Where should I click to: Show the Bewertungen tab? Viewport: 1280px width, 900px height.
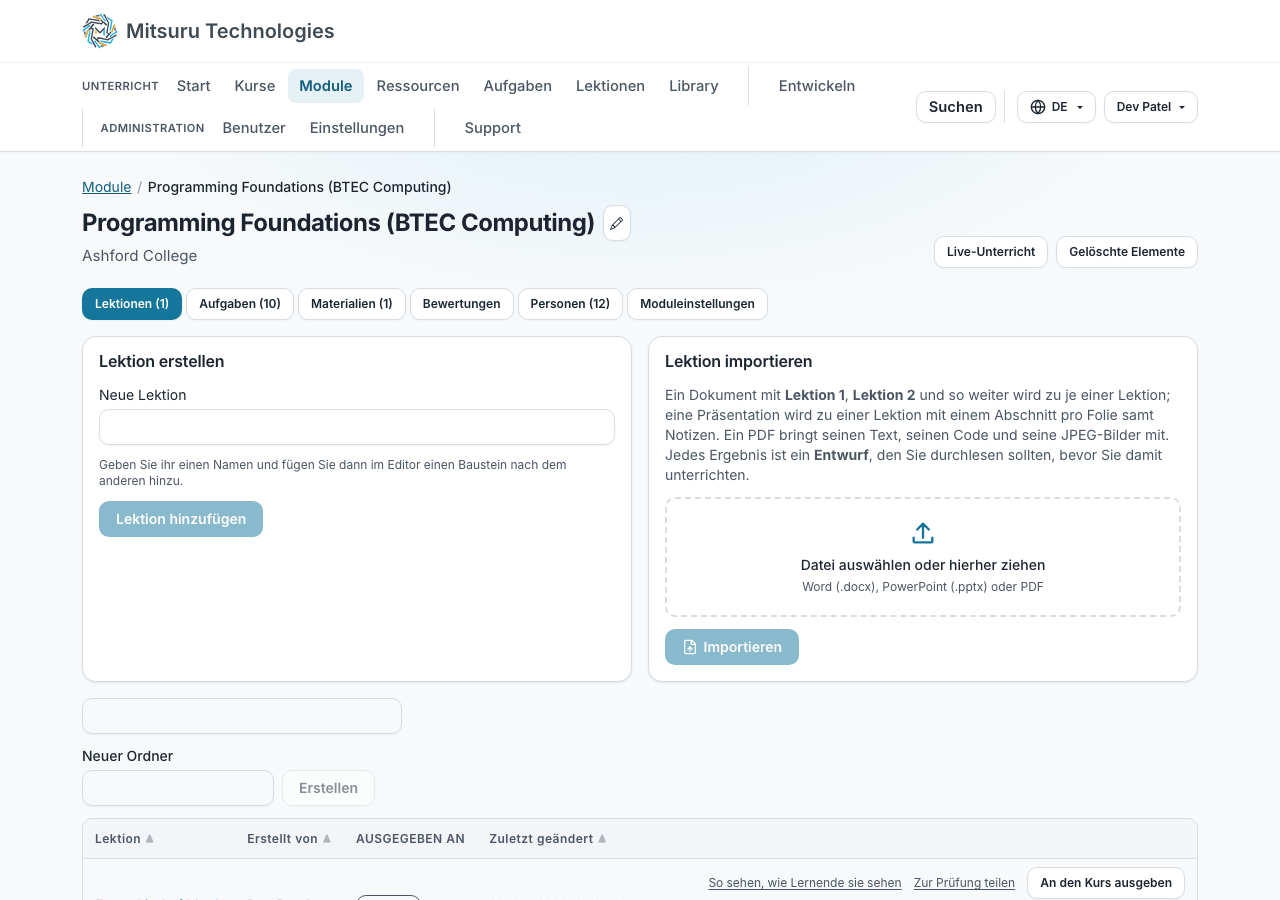point(462,304)
